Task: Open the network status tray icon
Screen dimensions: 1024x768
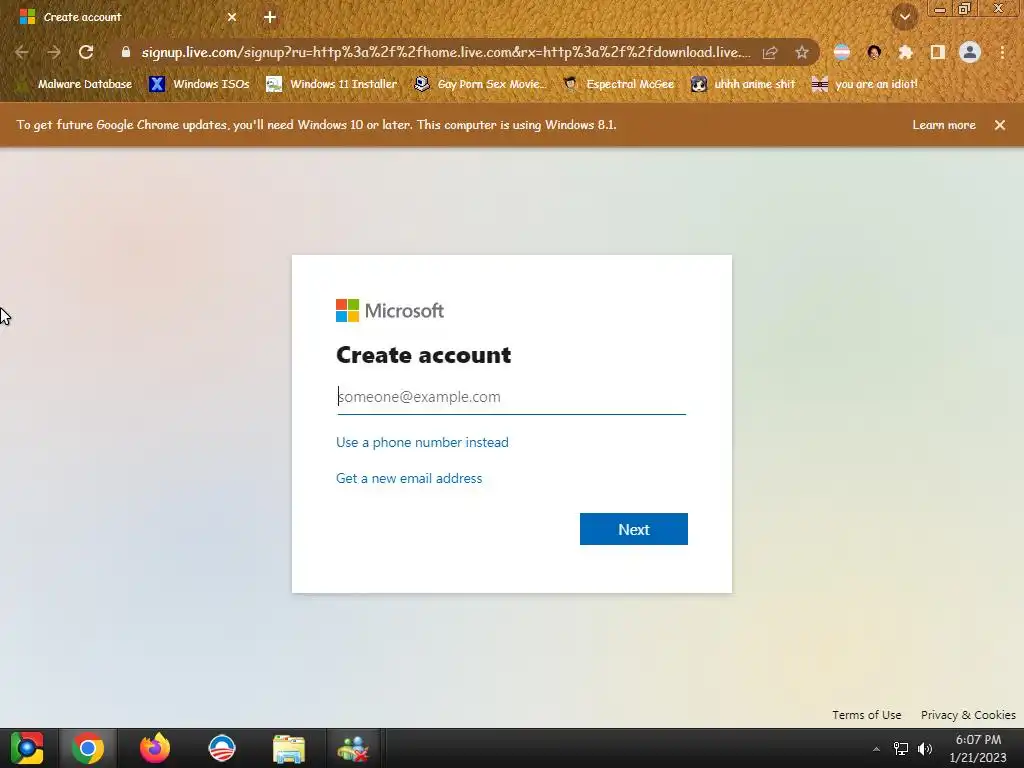Action: coord(901,748)
